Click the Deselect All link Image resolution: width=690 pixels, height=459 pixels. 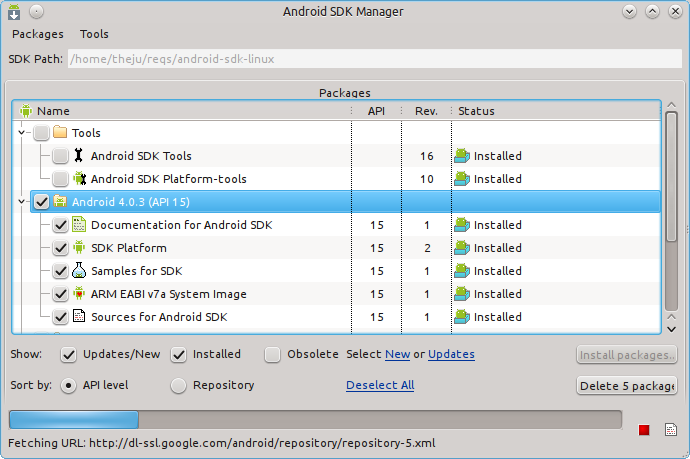[380, 385]
